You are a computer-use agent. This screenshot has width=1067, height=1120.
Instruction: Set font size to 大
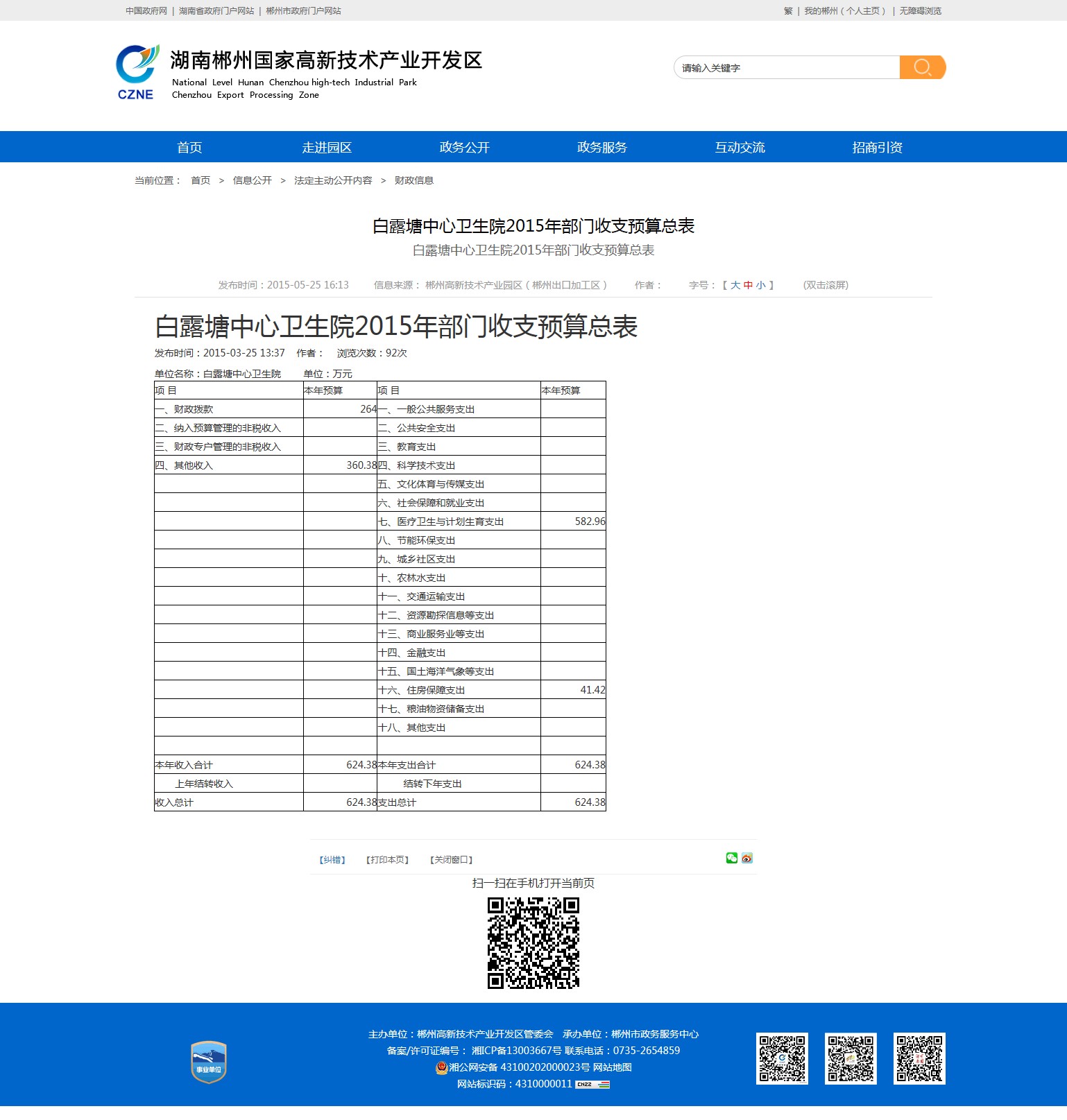[x=735, y=285]
